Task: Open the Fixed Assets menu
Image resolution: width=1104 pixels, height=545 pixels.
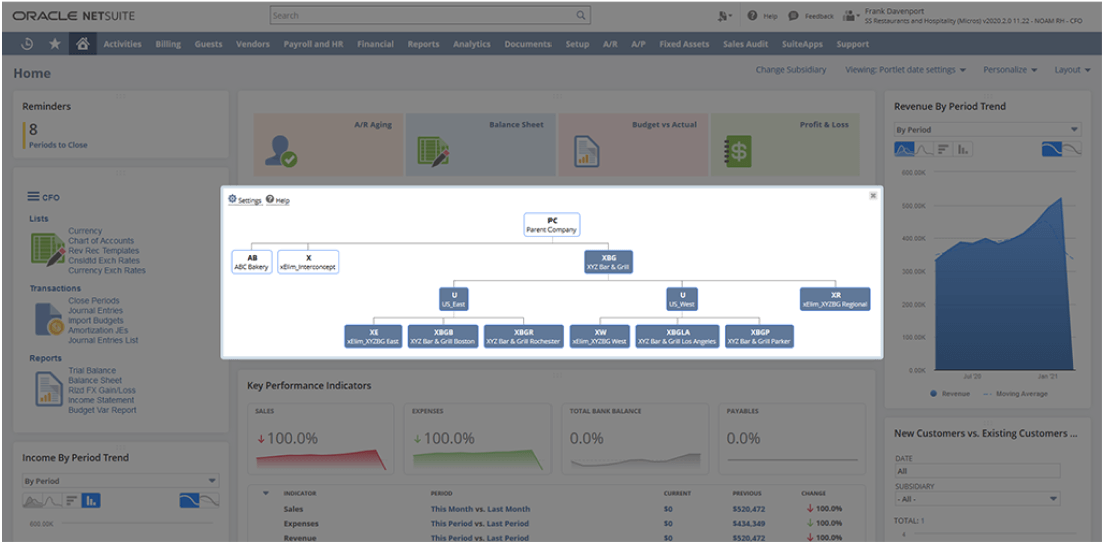Action: (x=684, y=44)
